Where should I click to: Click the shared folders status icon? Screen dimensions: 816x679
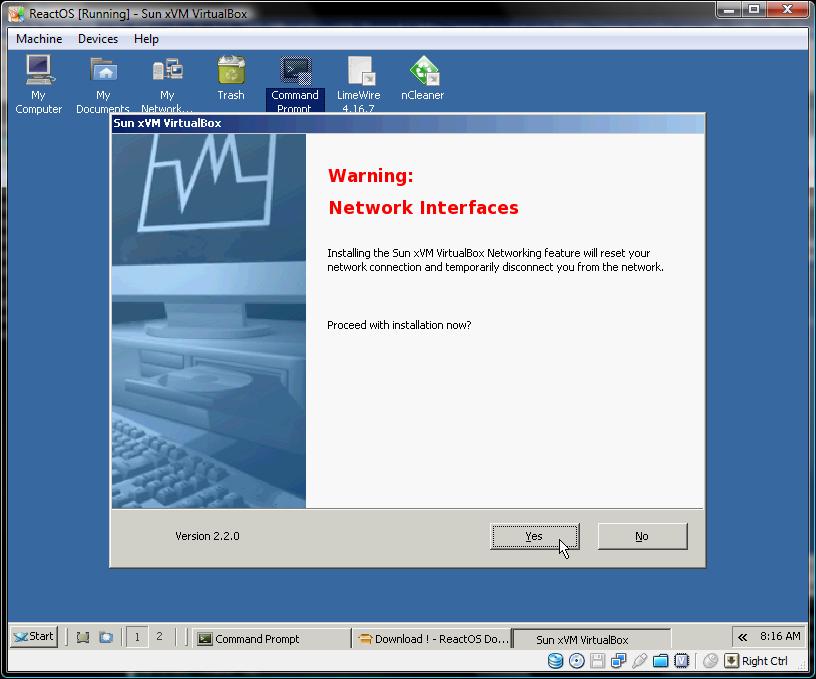click(660, 661)
